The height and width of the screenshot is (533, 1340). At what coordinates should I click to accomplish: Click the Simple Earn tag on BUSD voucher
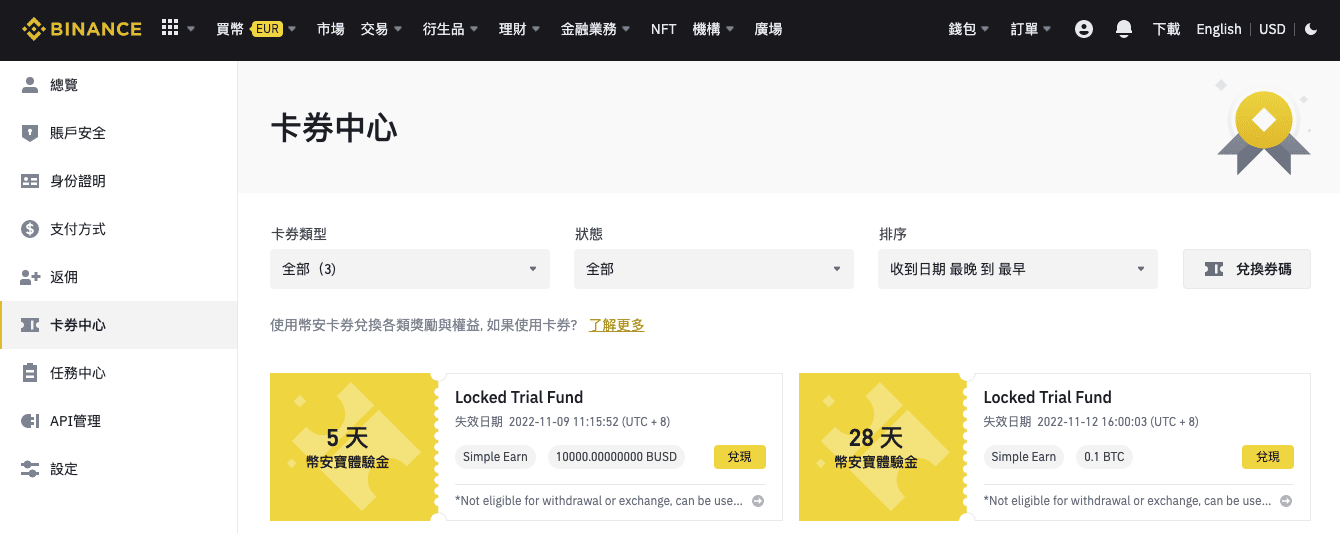click(x=495, y=457)
